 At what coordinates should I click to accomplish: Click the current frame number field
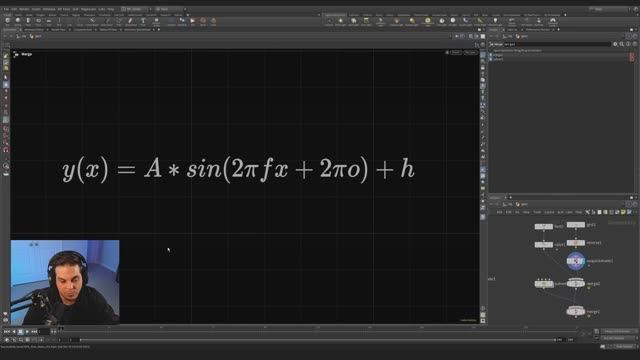45,332
